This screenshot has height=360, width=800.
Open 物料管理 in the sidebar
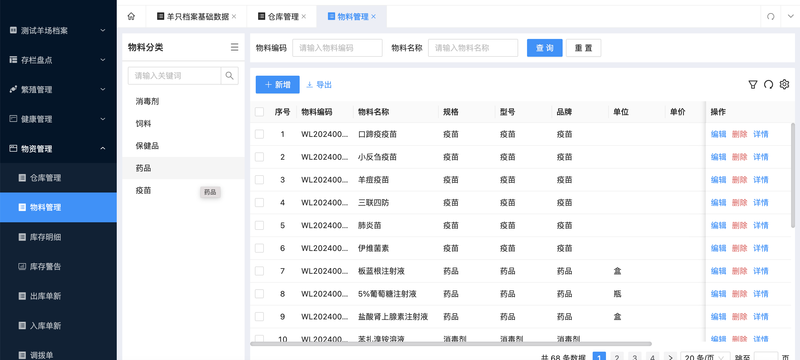click(58, 208)
